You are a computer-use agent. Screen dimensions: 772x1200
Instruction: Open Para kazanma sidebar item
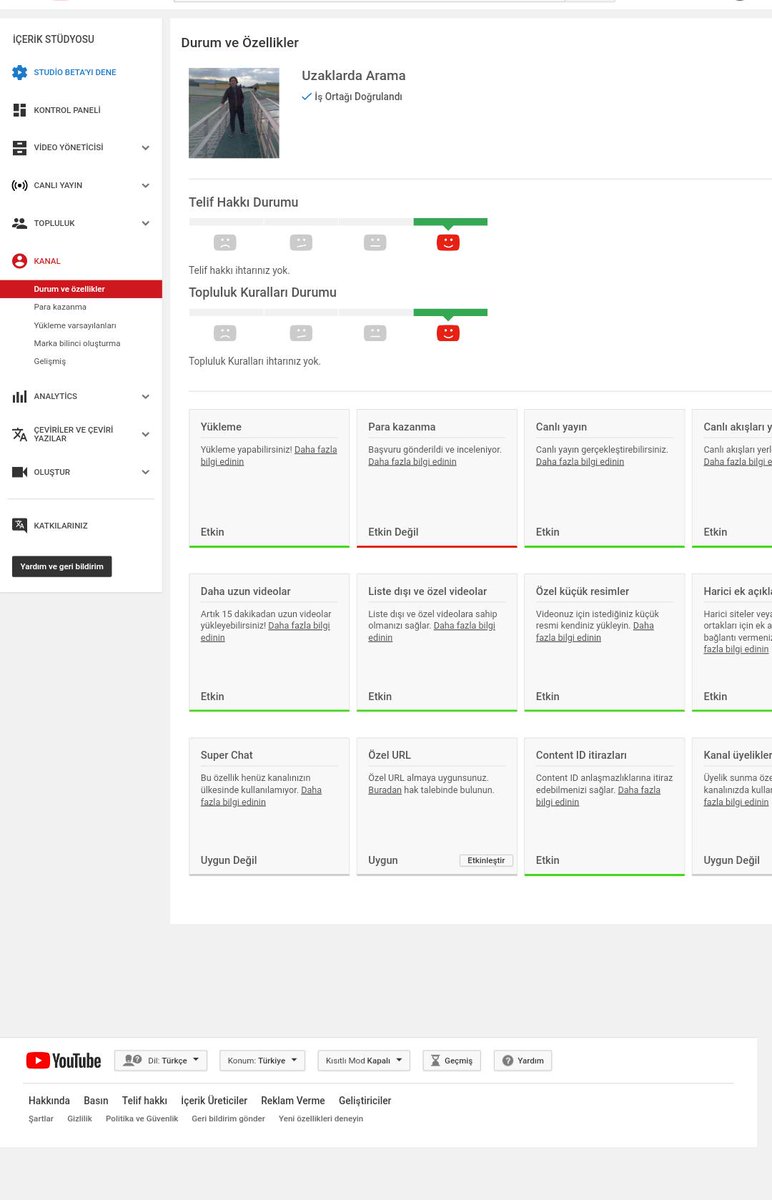click(60, 307)
